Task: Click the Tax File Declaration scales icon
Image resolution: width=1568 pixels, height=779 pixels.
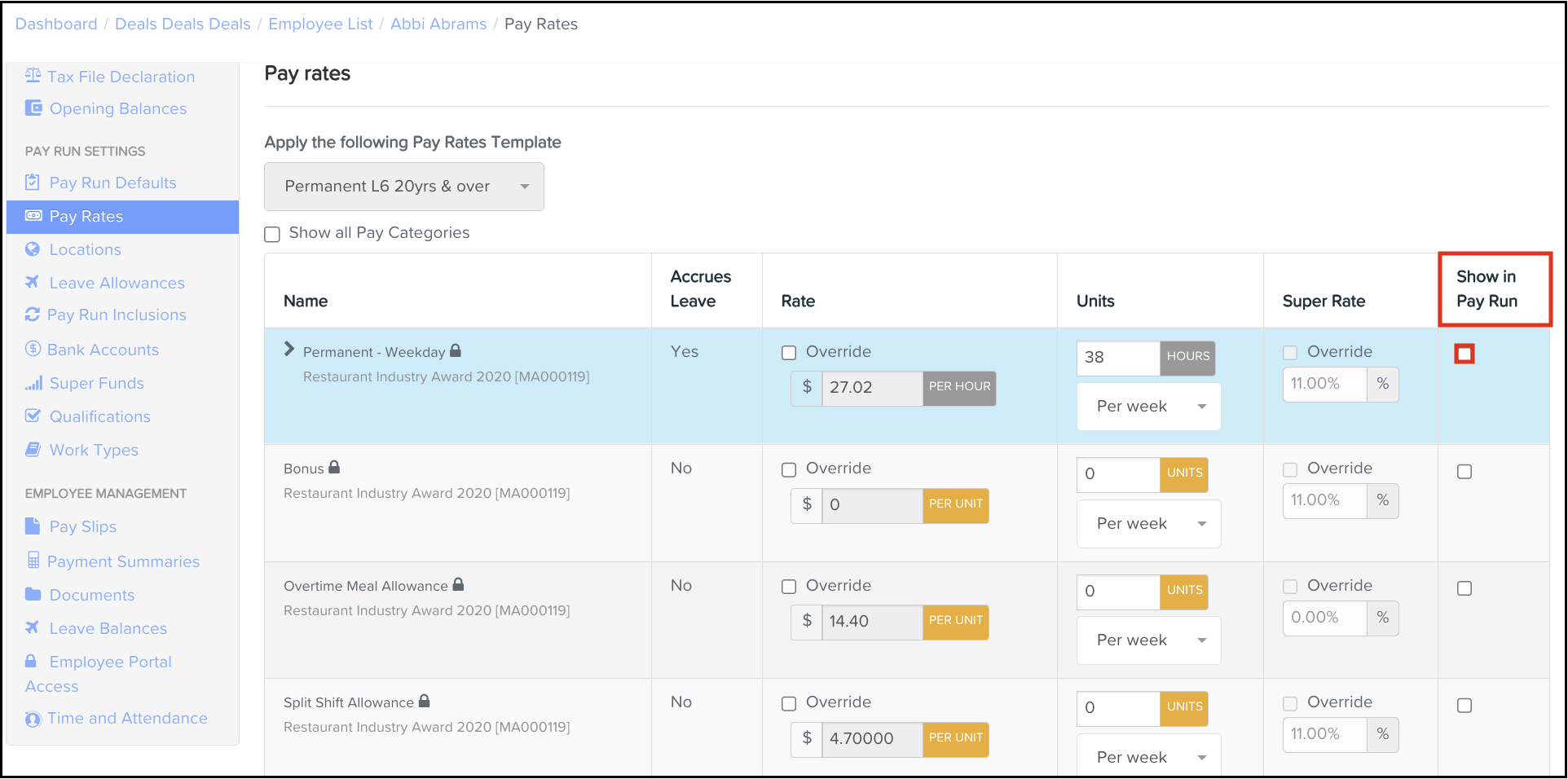Action: click(x=33, y=76)
